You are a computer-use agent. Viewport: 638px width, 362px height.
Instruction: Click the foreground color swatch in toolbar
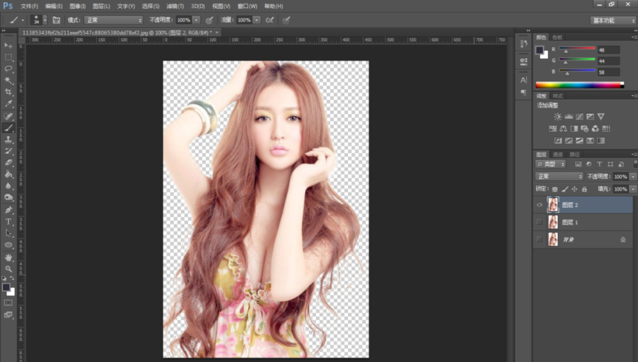(6, 287)
